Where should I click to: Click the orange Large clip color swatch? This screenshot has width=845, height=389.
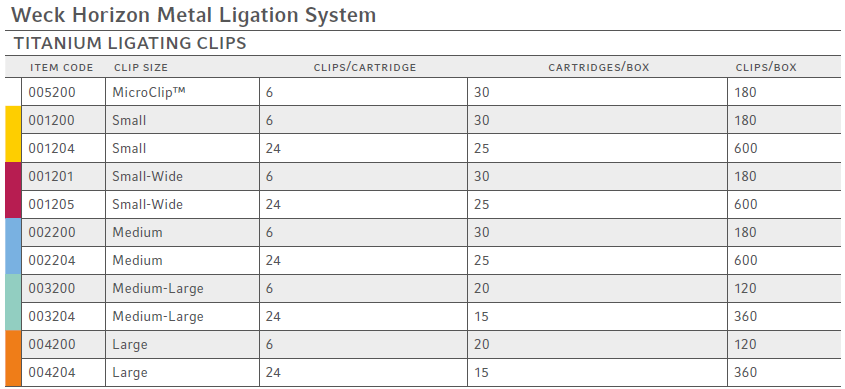point(13,358)
